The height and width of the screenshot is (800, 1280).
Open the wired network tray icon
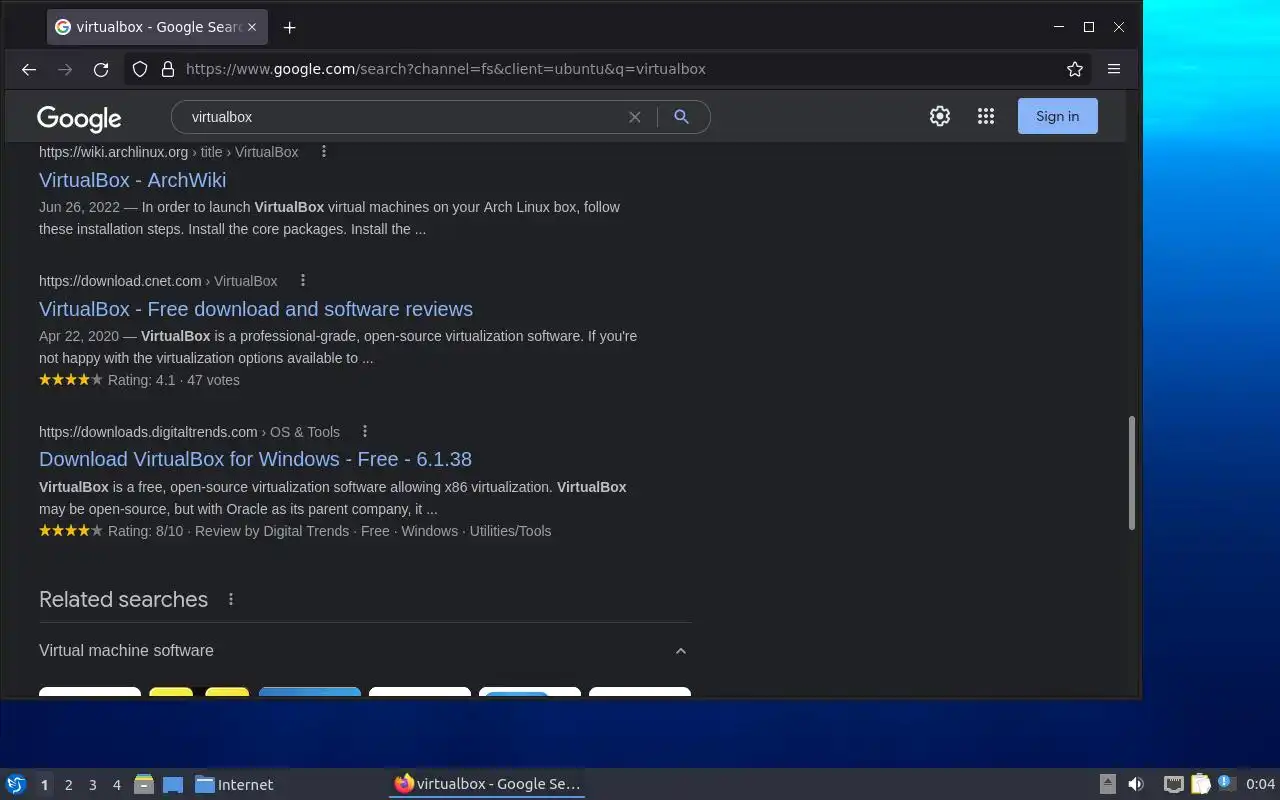coord(1174,784)
